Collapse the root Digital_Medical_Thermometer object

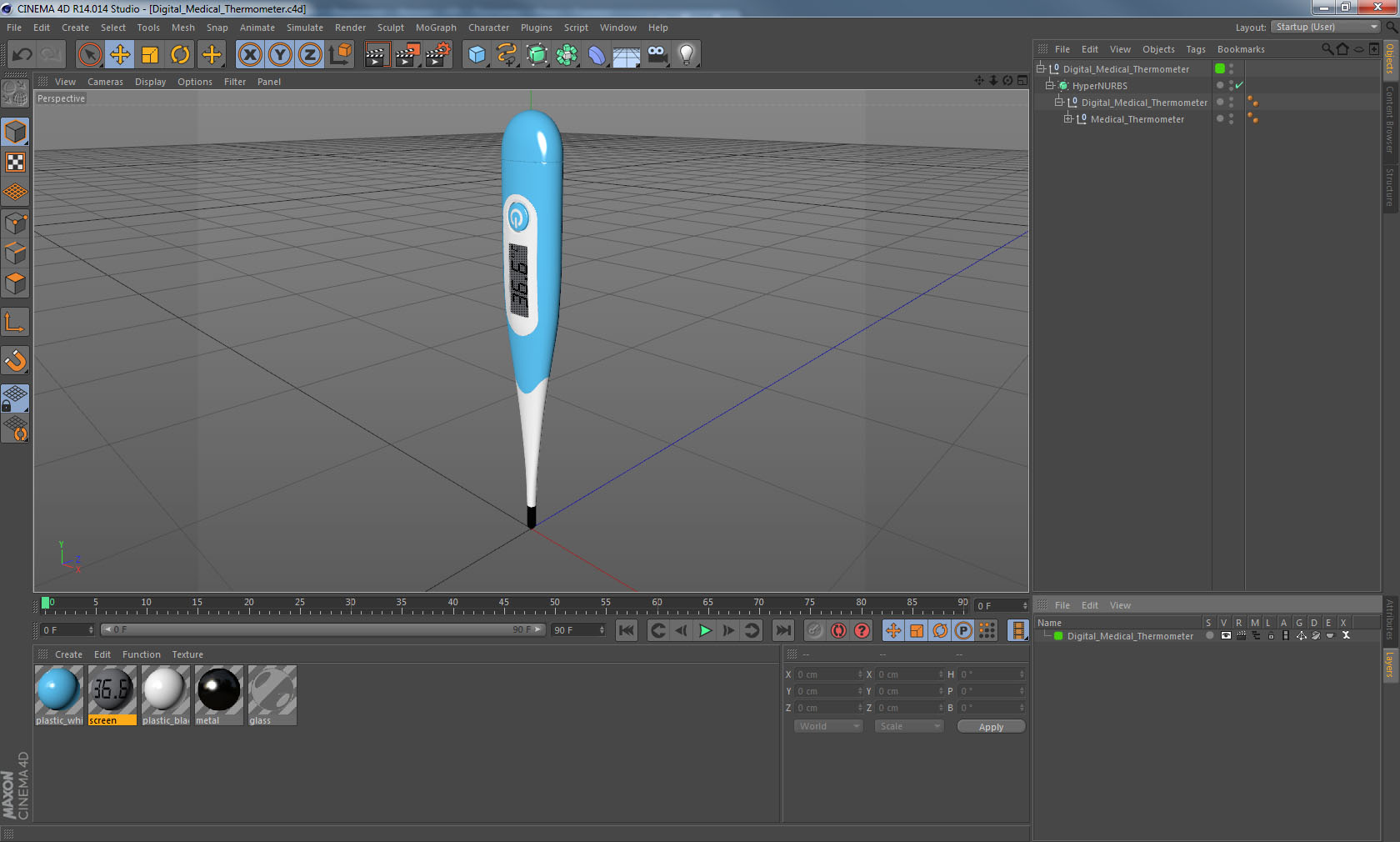pos(1041,68)
